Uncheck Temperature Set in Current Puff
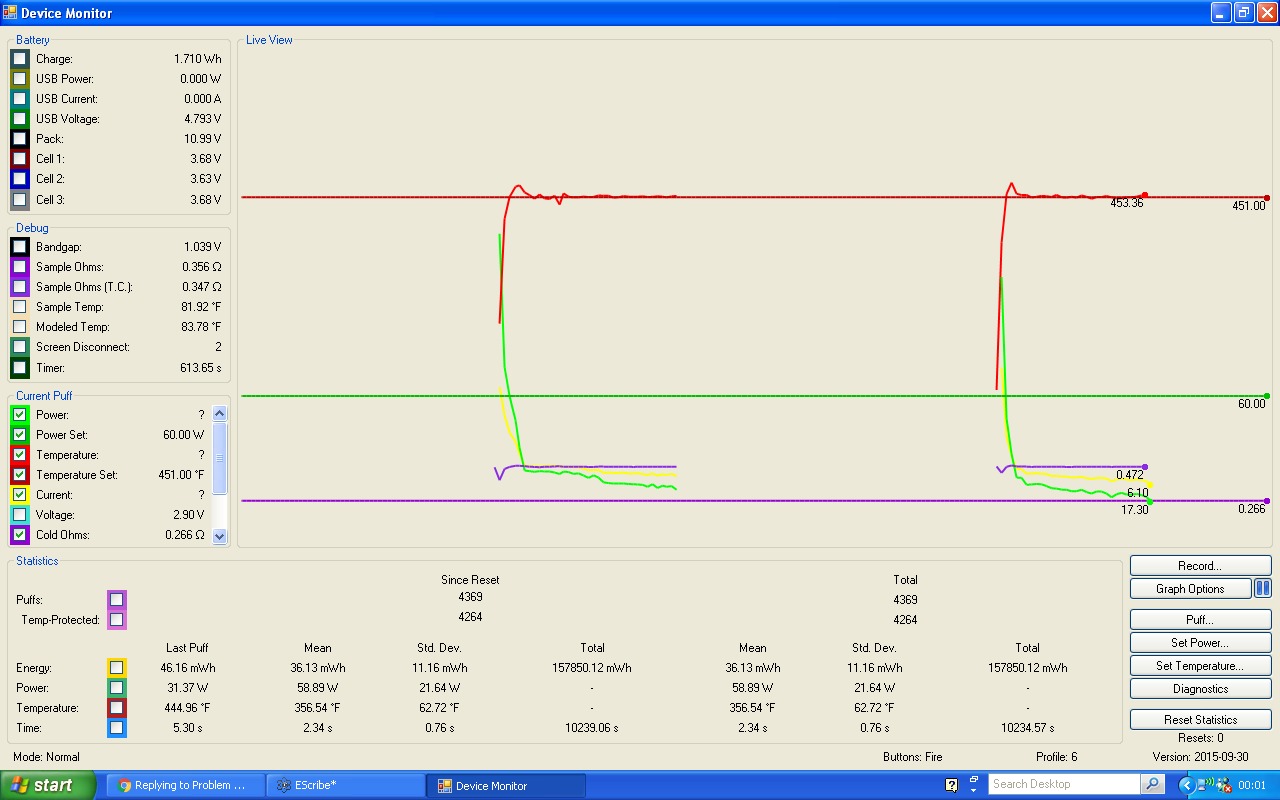Screen dimensions: 1280x800 point(20,475)
